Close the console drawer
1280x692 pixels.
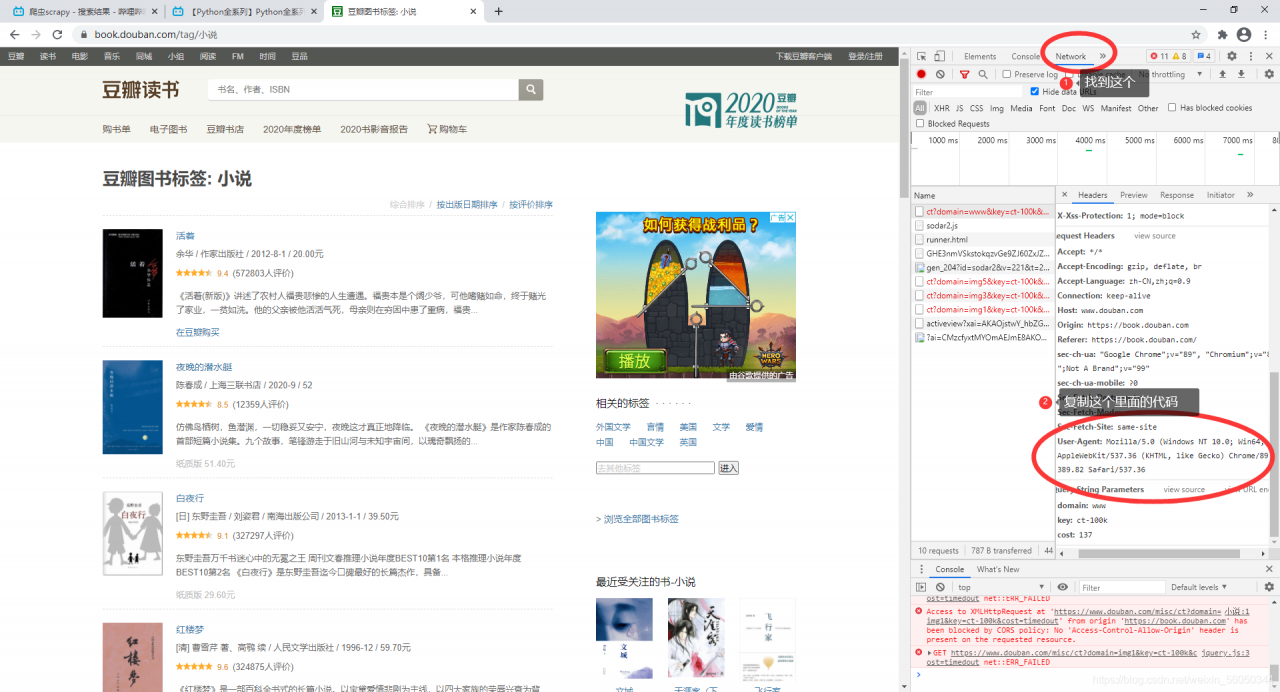1269,569
